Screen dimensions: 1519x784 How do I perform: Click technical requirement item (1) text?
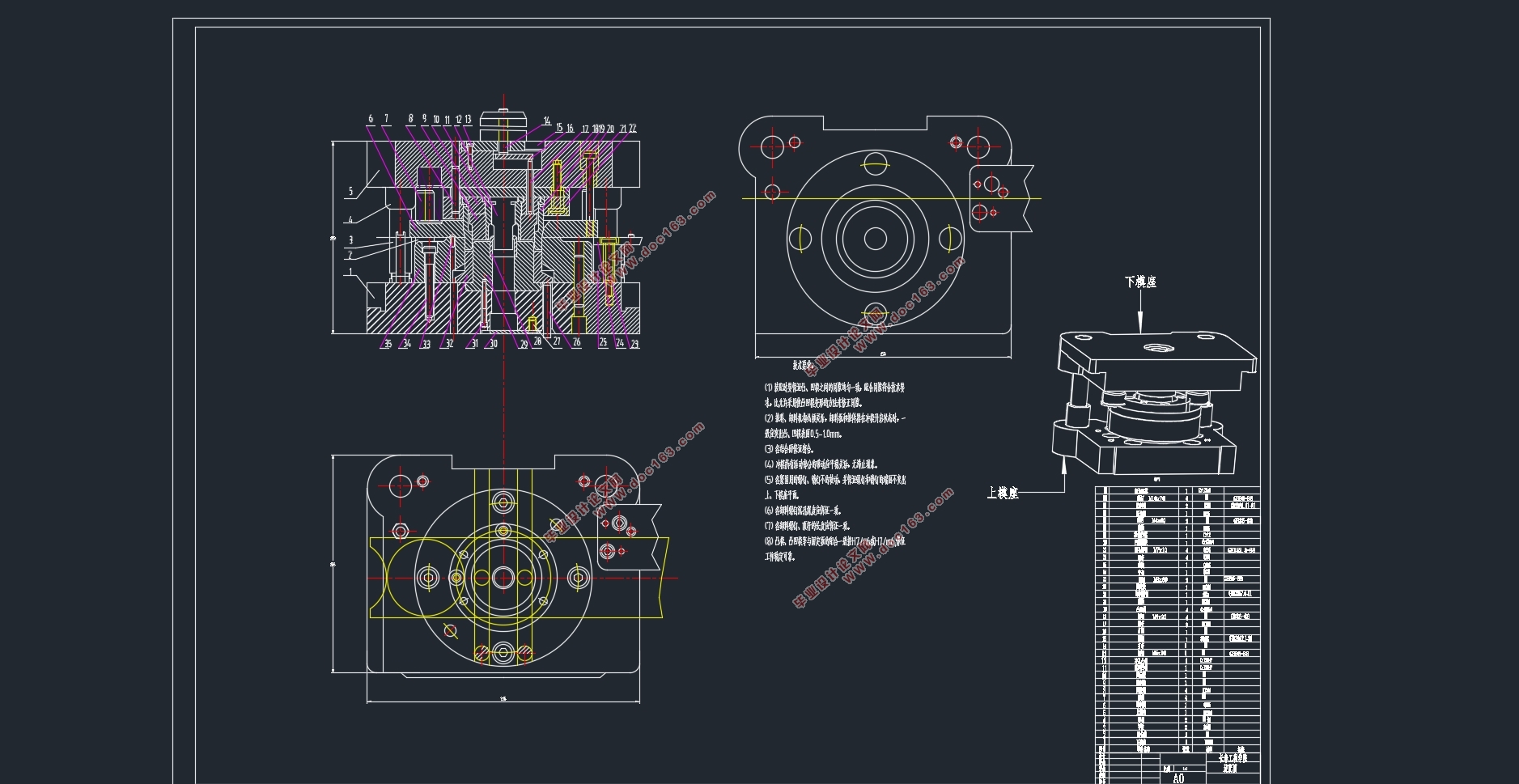834,395
